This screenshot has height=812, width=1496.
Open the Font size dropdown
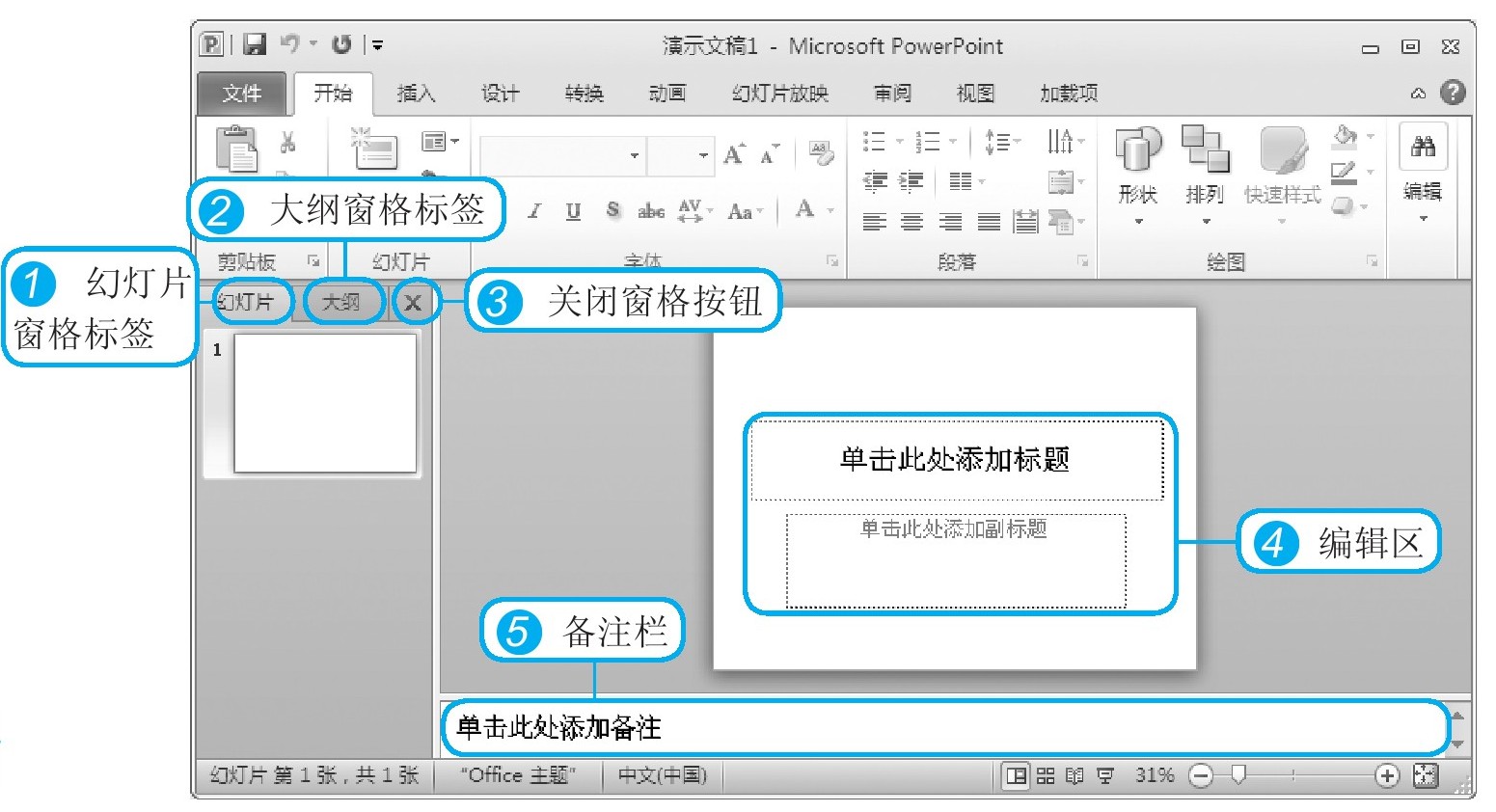[703, 155]
